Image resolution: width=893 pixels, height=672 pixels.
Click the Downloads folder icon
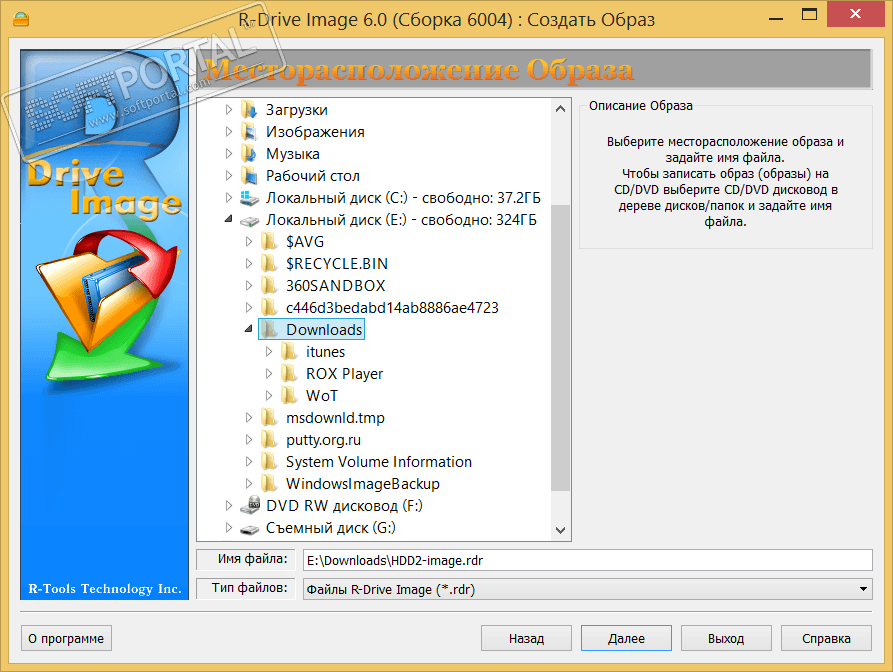[x=269, y=330]
